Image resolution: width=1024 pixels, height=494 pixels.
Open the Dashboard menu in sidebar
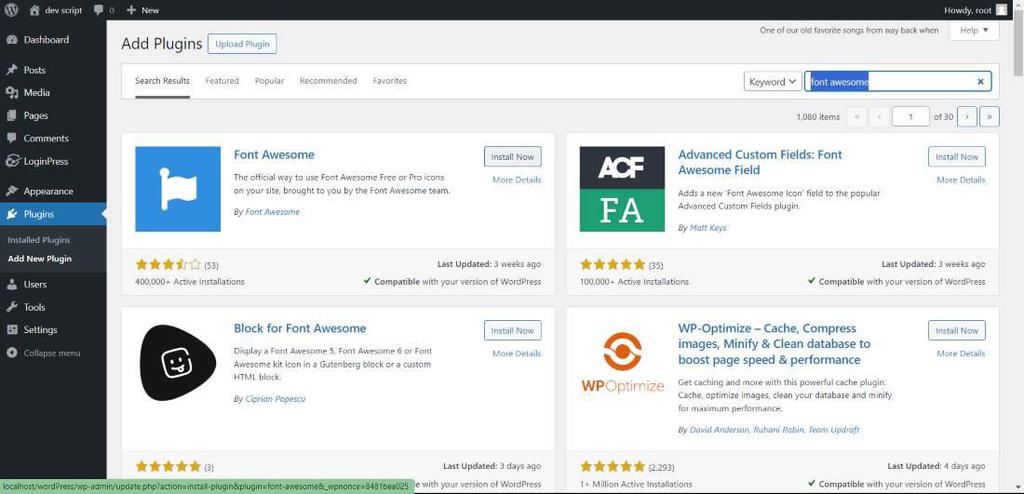click(x=46, y=40)
